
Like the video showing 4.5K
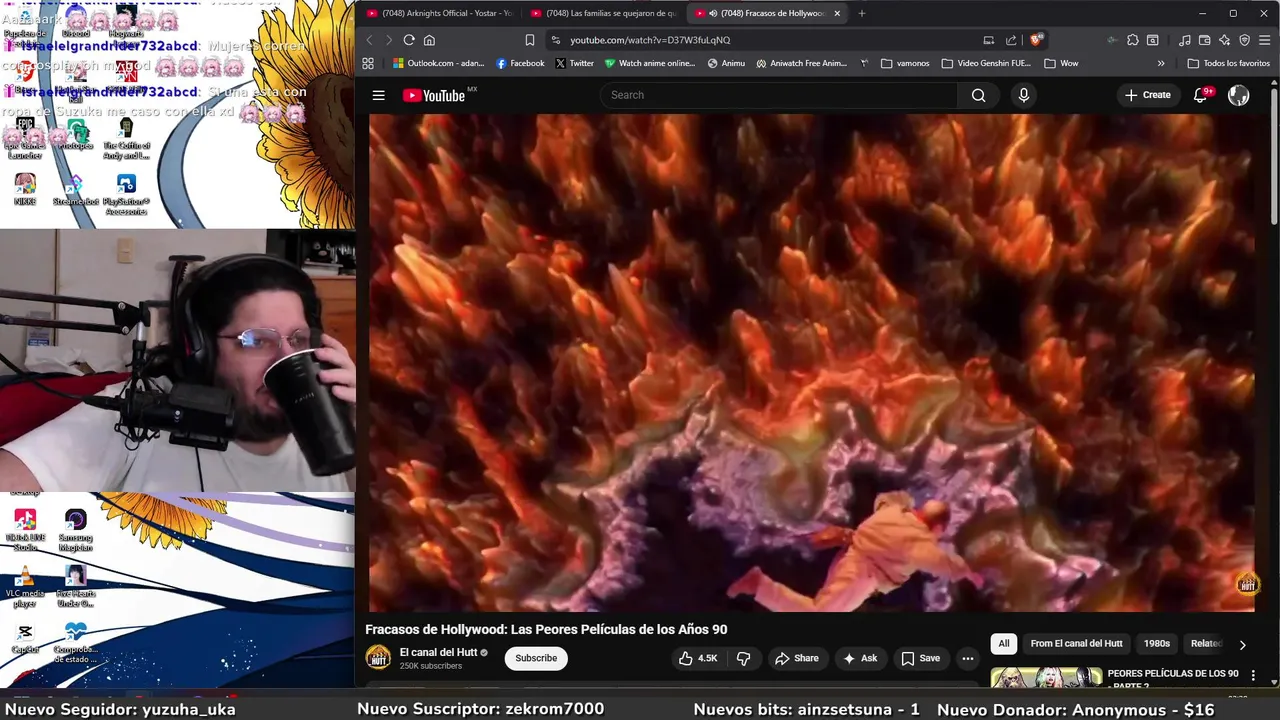698,658
